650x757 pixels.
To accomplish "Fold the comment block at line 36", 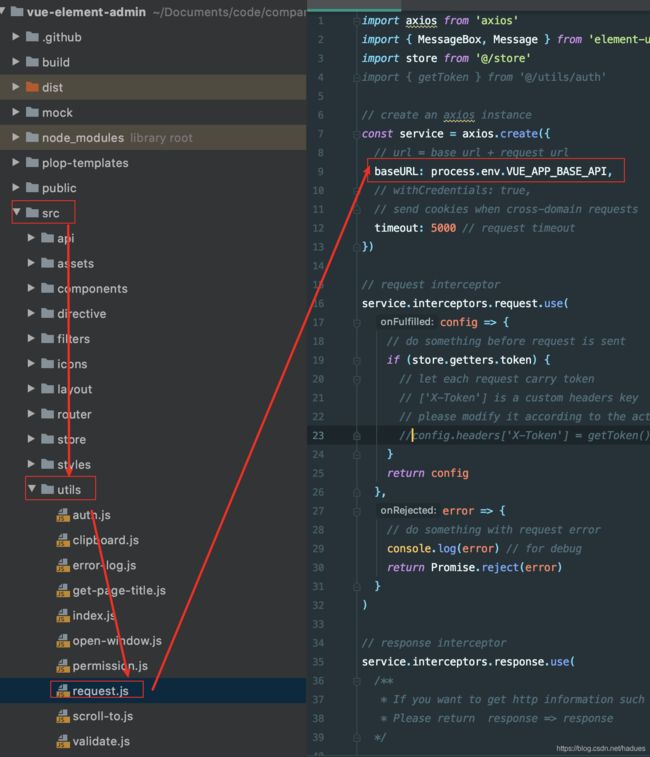I will tap(356, 681).
